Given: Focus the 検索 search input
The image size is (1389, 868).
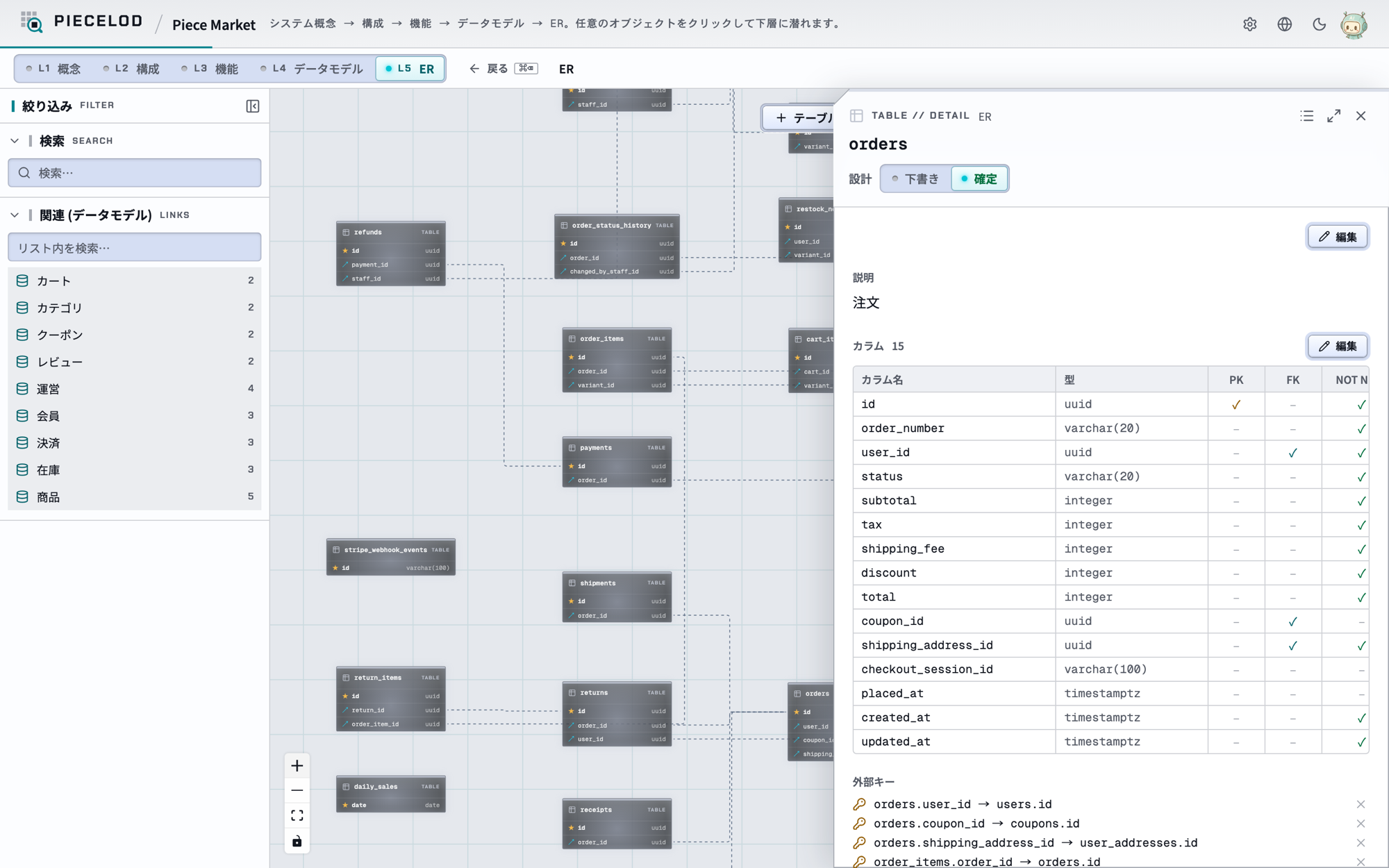Looking at the screenshot, I should pyautogui.click(x=135, y=173).
